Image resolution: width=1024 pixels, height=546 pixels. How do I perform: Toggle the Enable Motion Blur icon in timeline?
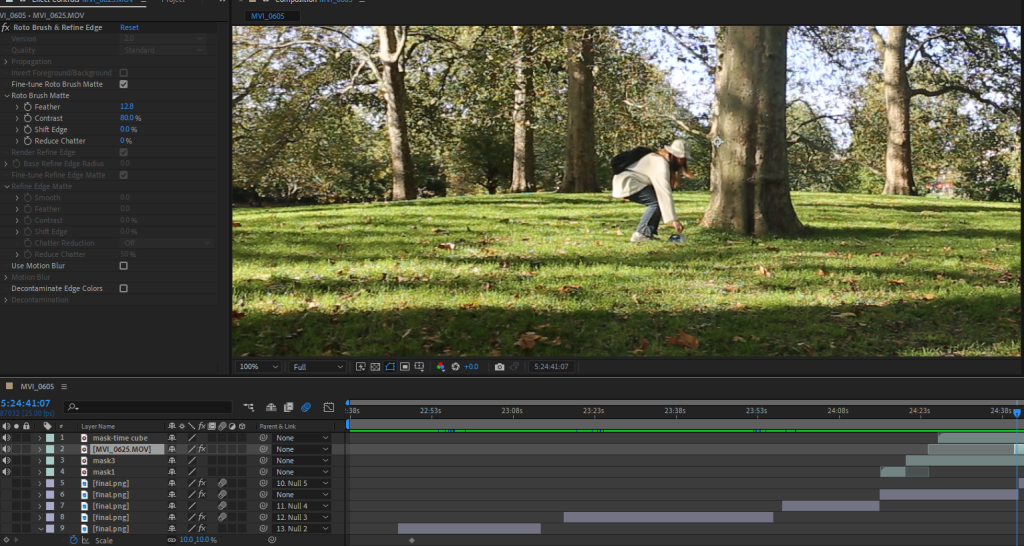(x=306, y=407)
